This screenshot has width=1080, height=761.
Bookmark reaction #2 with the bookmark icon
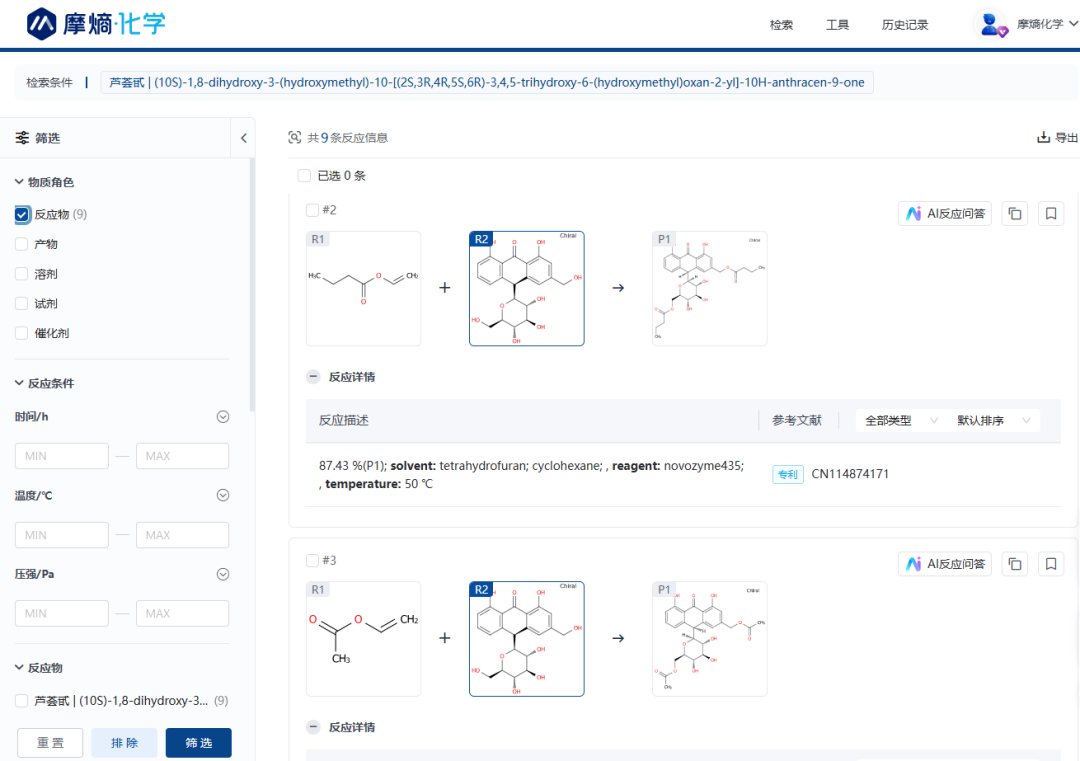click(1051, 213)
